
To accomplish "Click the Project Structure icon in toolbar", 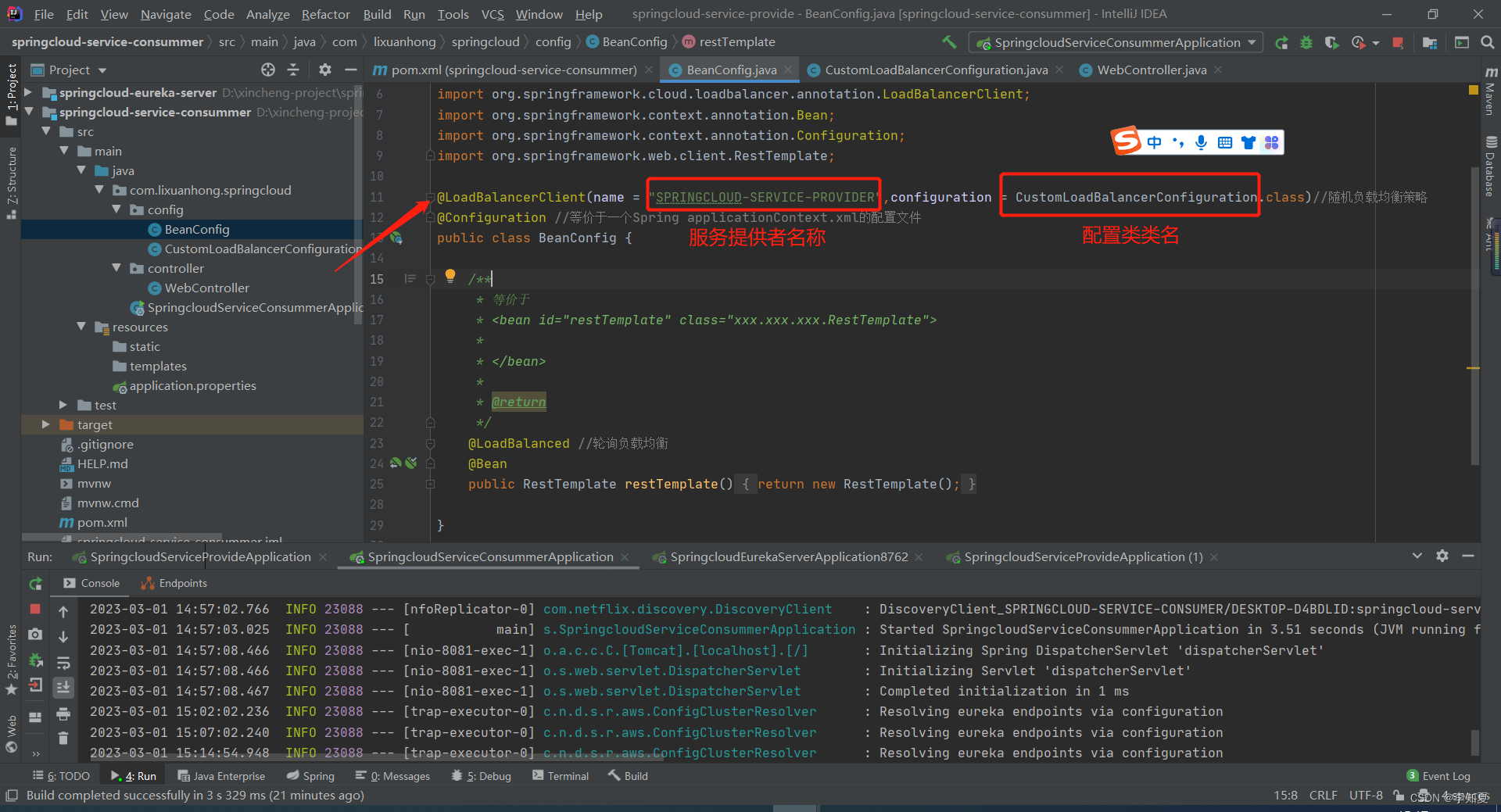I will pyautogui.click(x=1430, y=43).
